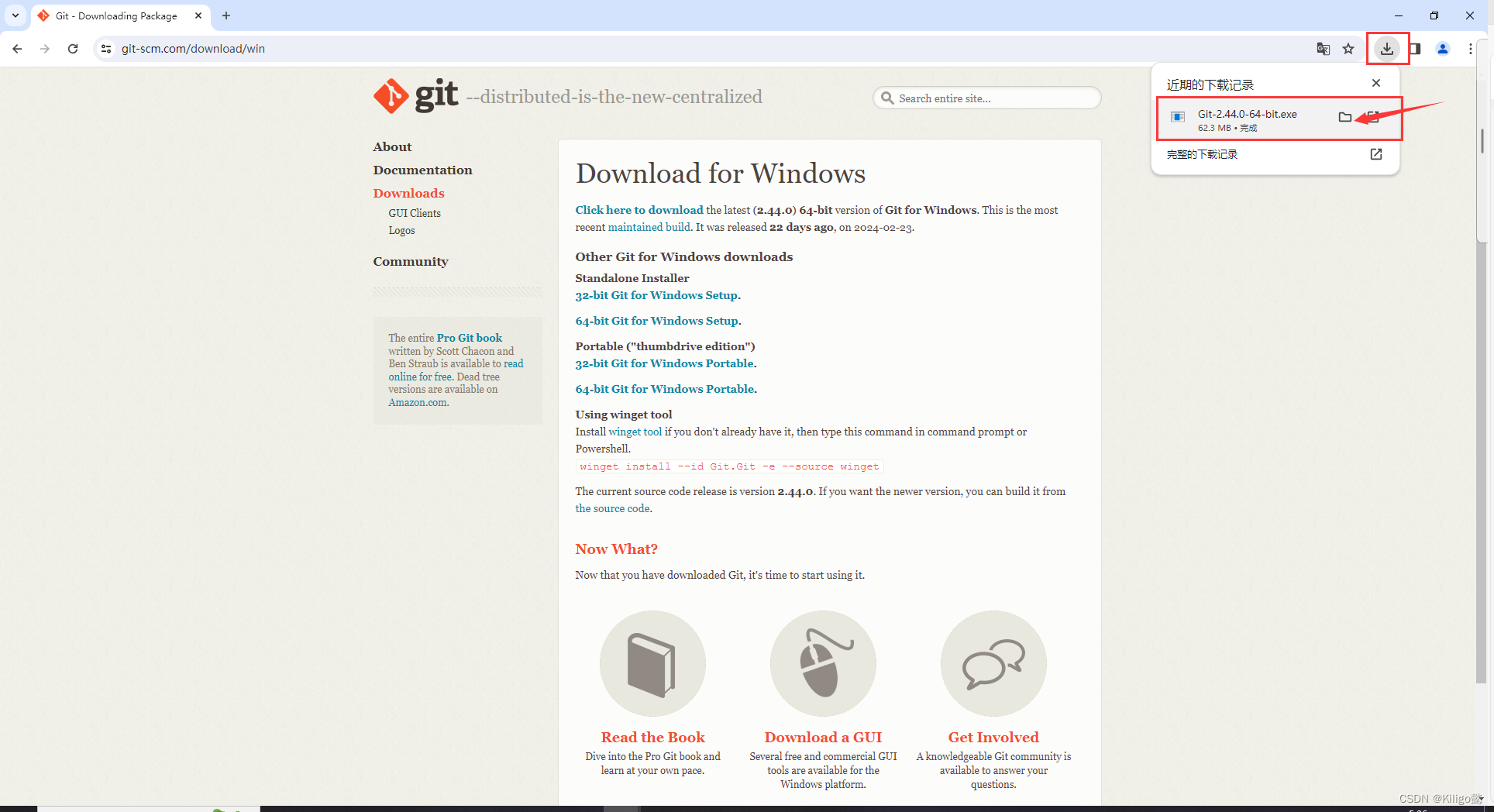Open the About page

tap(392, 146)
